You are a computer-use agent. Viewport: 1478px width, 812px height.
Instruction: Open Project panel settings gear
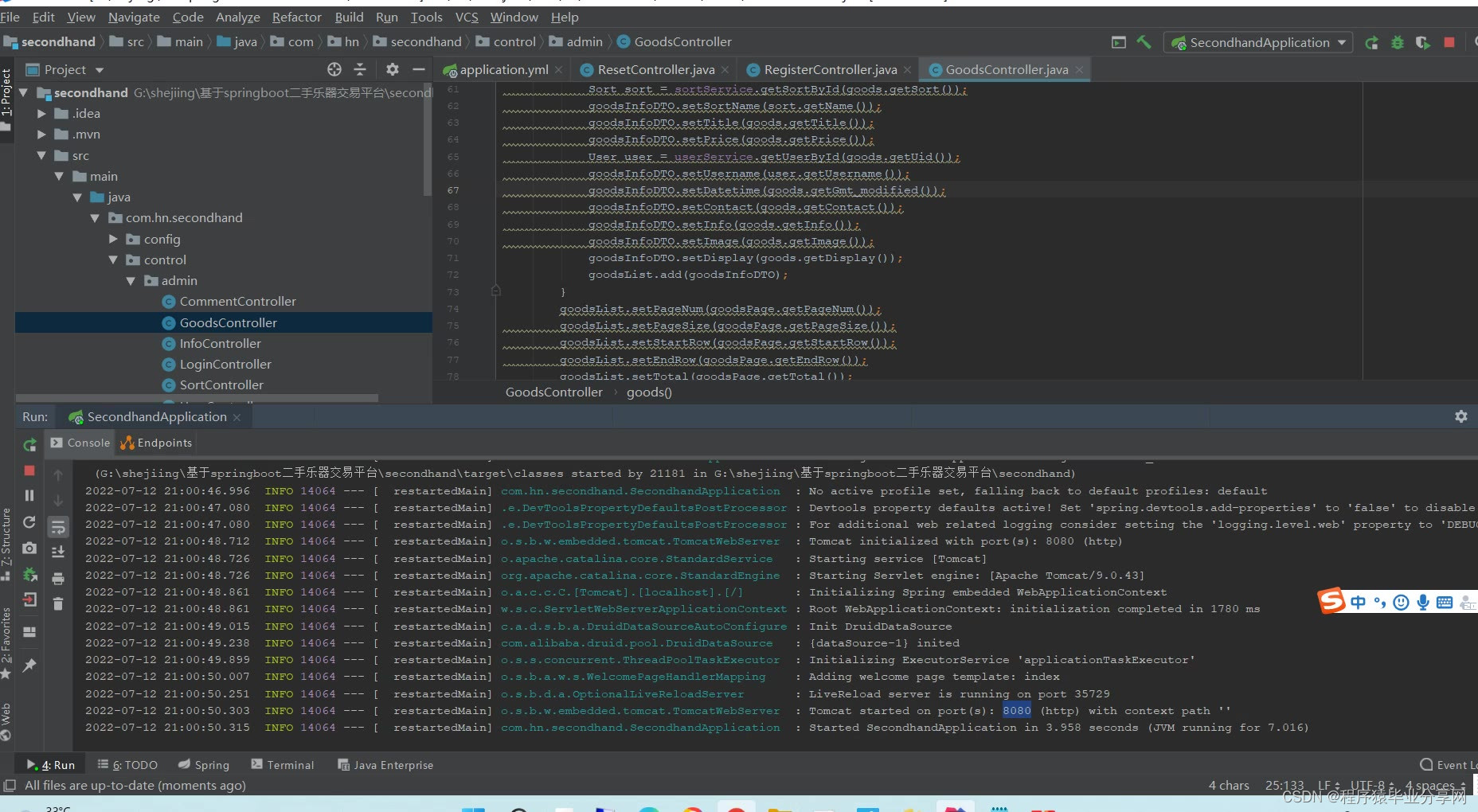tap(393, 69)
